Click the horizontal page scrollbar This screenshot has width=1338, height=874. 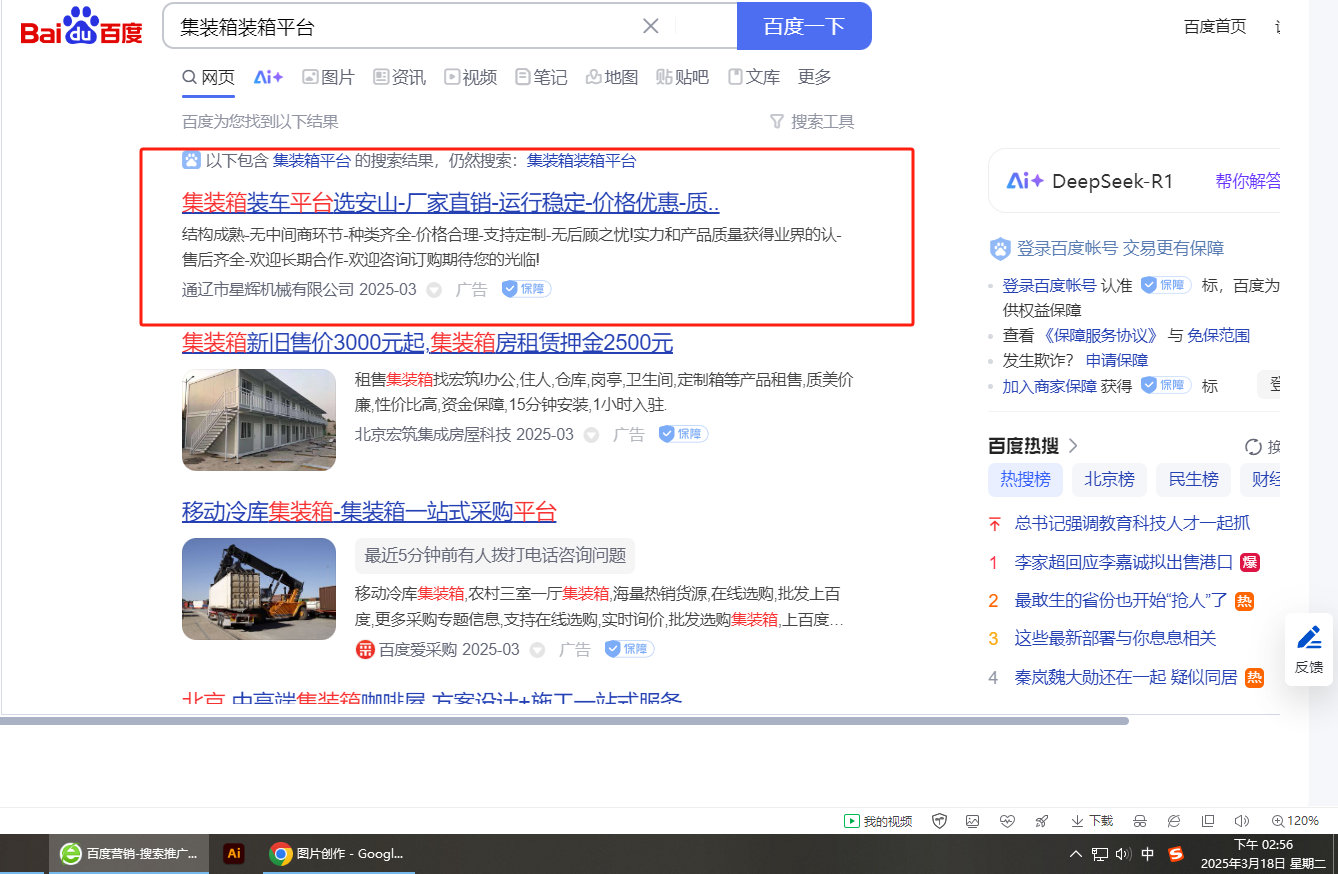pos(564,720)
